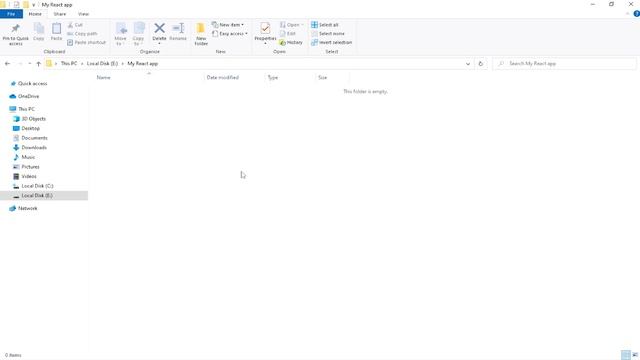Click the Refresh button
The height and width of the screenshot is (360, 640).
(x=480, y=64)
